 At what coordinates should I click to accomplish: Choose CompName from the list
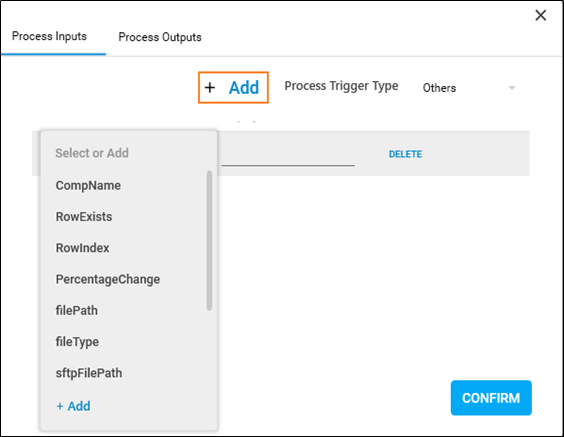coord(88,186)
